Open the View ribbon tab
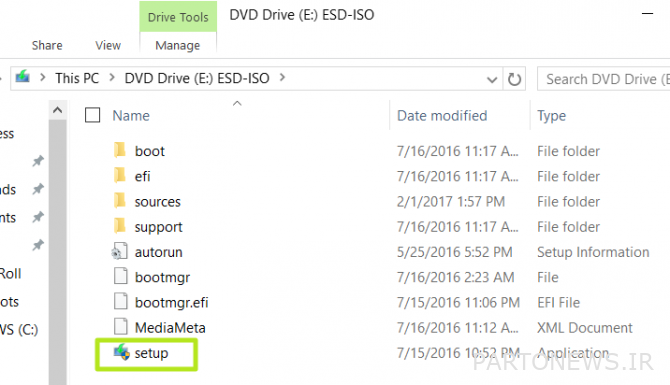 [108, 45]
